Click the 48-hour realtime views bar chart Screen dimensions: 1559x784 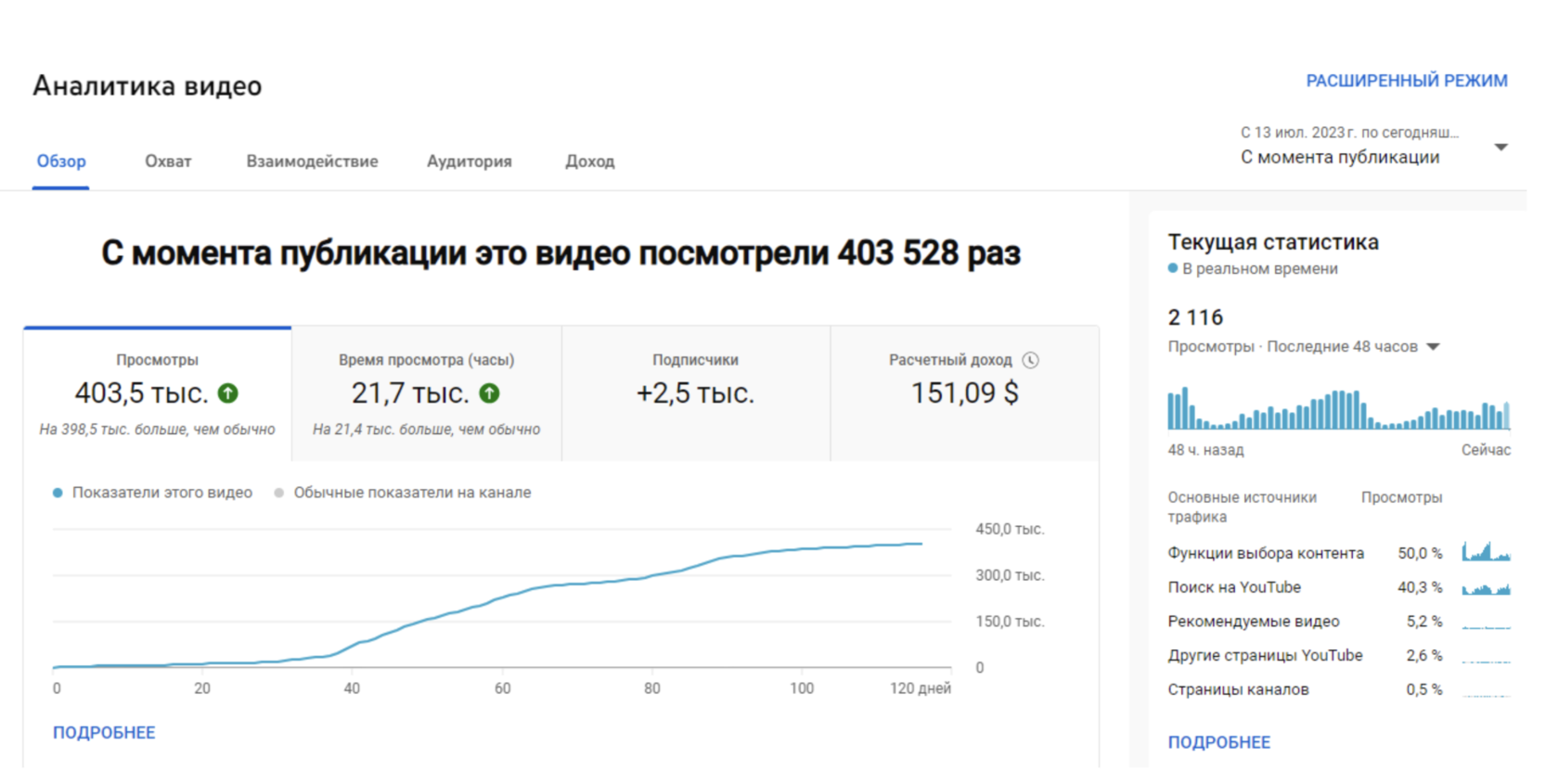1339,409
